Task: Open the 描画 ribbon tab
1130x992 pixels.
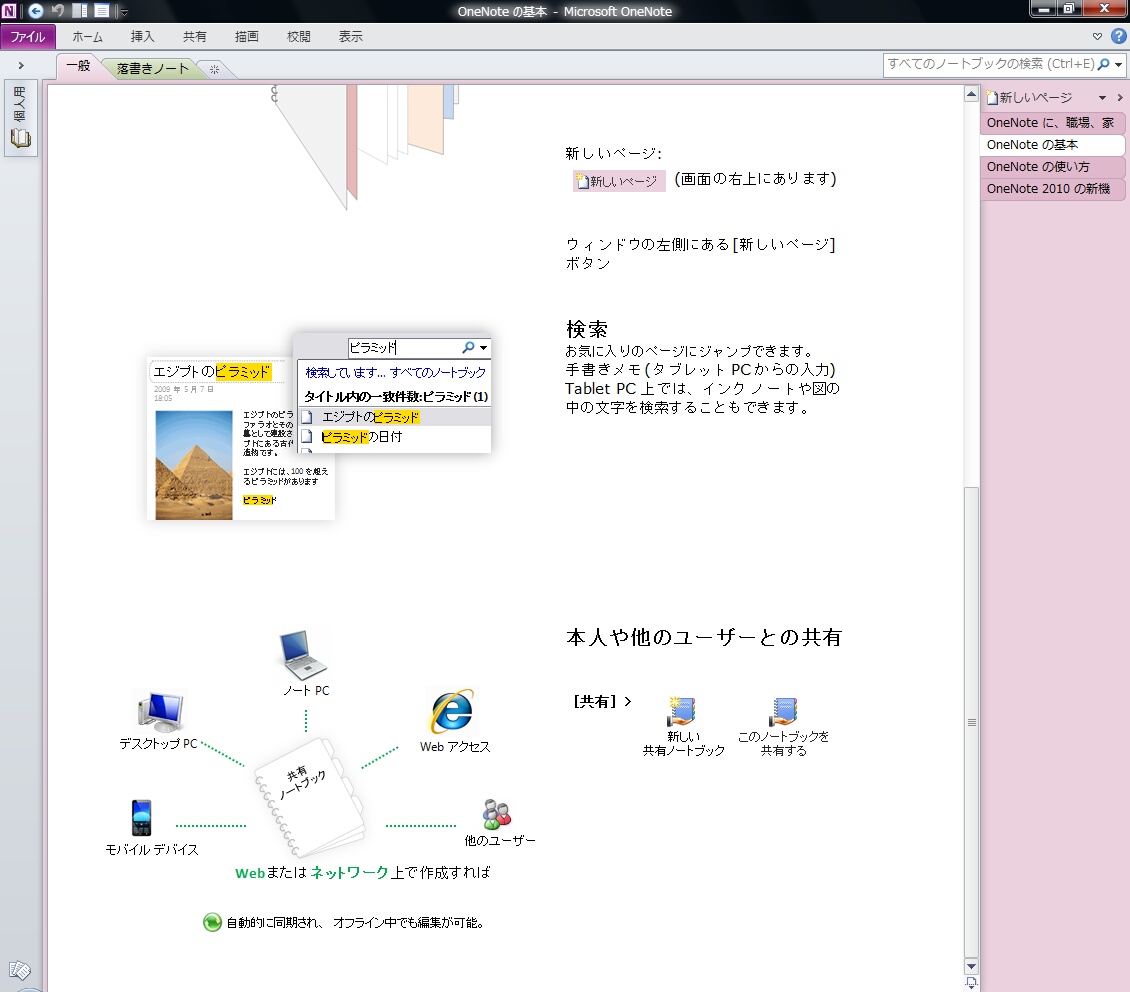Action: click(x=246, y=37)
